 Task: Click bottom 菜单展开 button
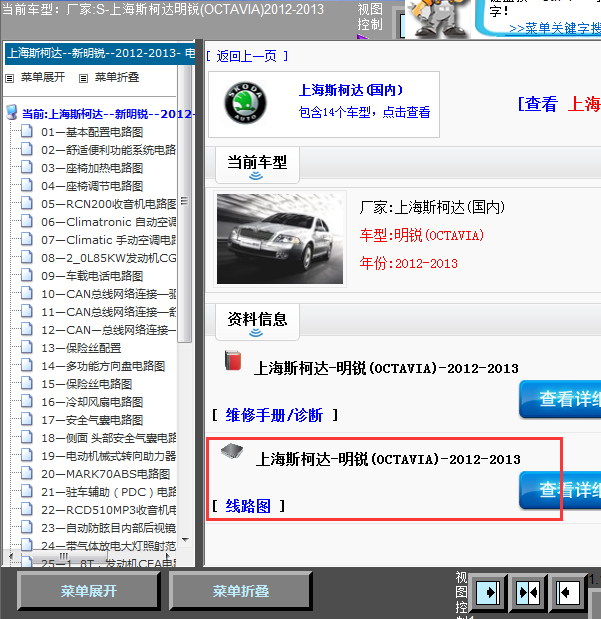[x=89, y=591]
